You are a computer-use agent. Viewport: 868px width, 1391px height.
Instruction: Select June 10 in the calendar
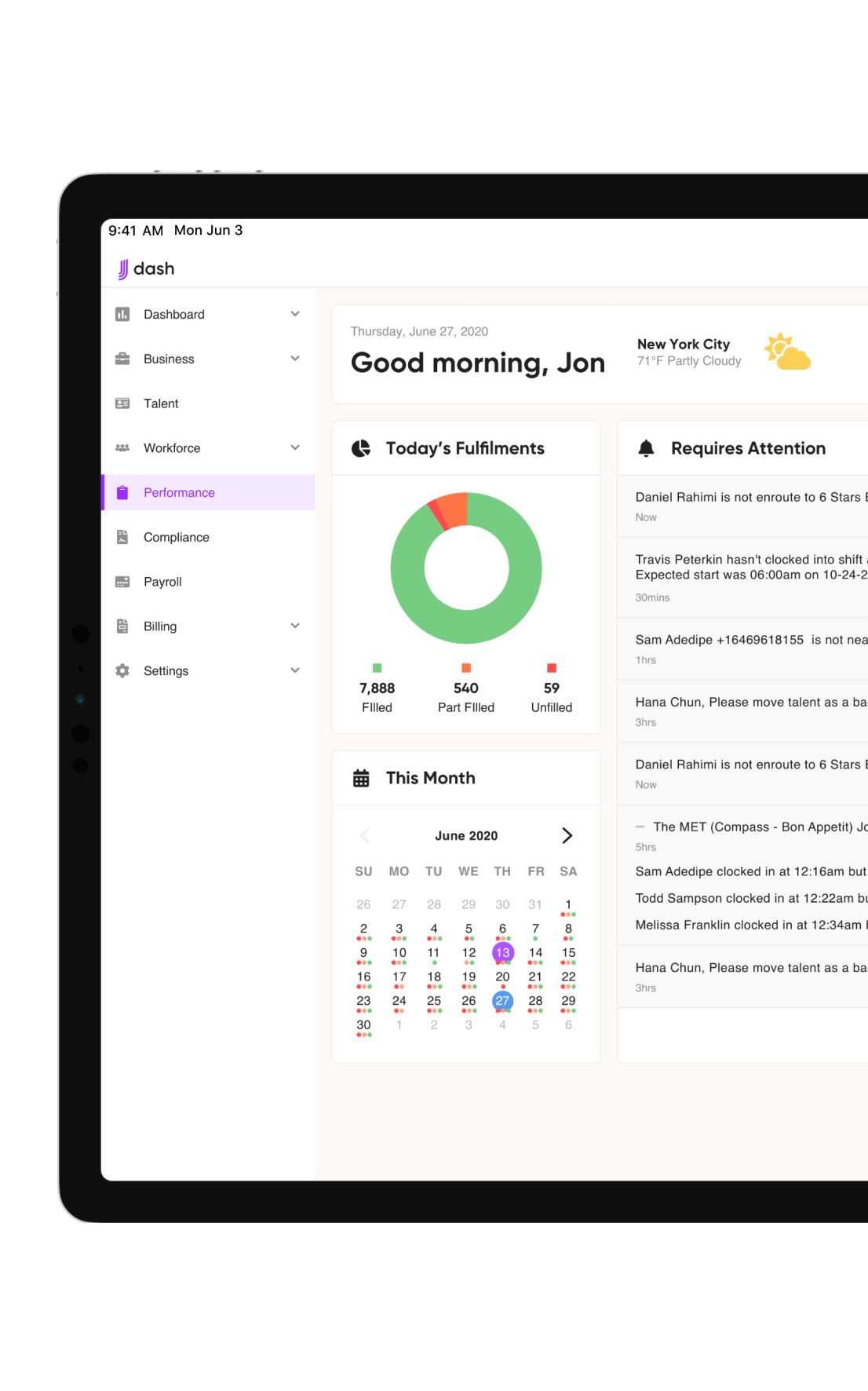399,953
